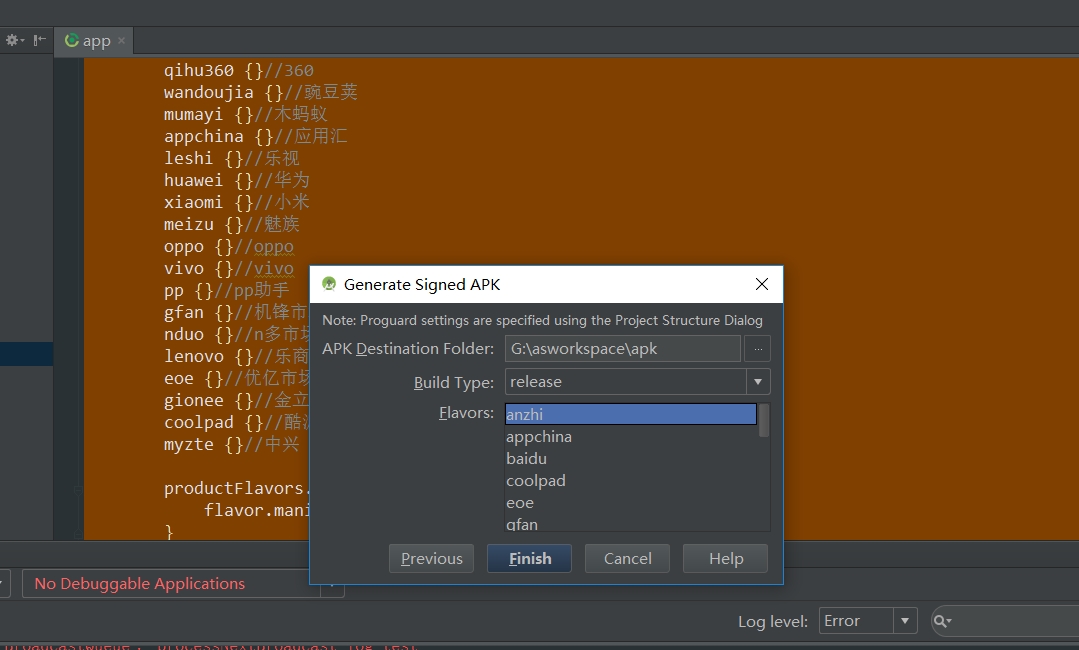1079x650 pixels.
Task: Select the coolpad flavor
Action: pyautogui.click(x=630, y=481)
